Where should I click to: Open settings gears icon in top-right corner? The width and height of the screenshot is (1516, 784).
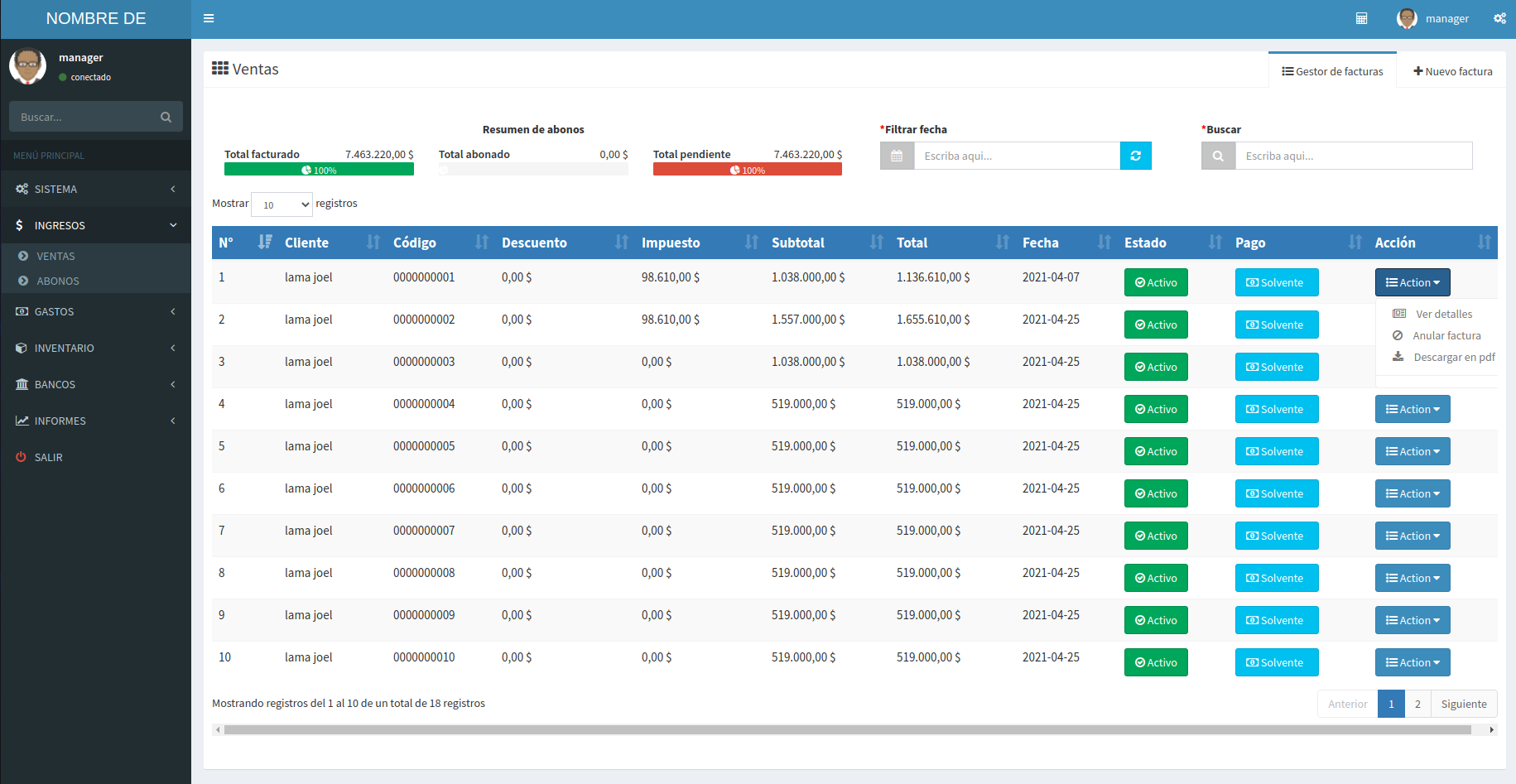tap(1499, 18)
